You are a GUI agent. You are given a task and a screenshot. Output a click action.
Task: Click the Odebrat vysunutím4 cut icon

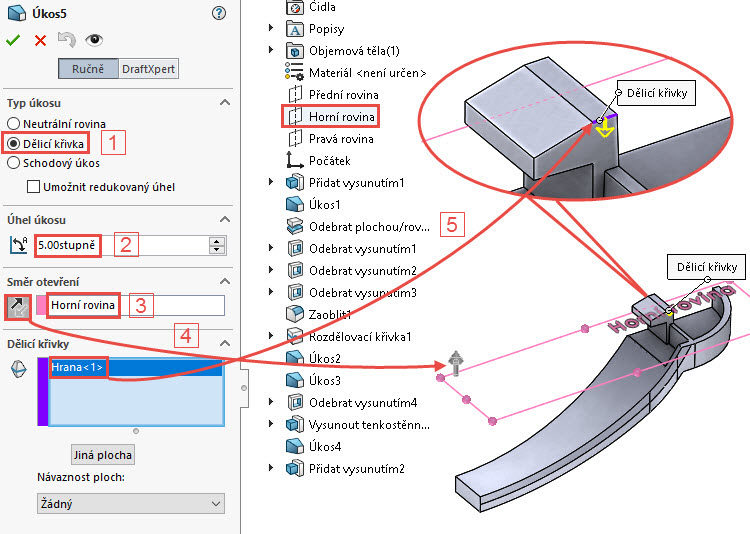(295, 402)
